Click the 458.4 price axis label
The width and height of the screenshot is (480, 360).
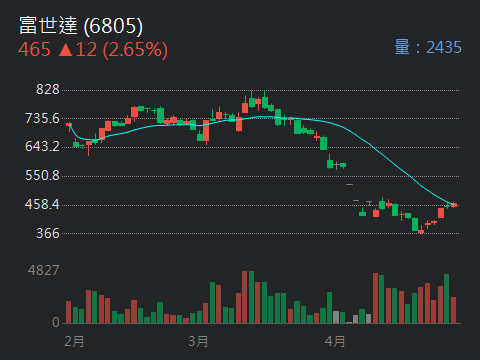[42, 204]
